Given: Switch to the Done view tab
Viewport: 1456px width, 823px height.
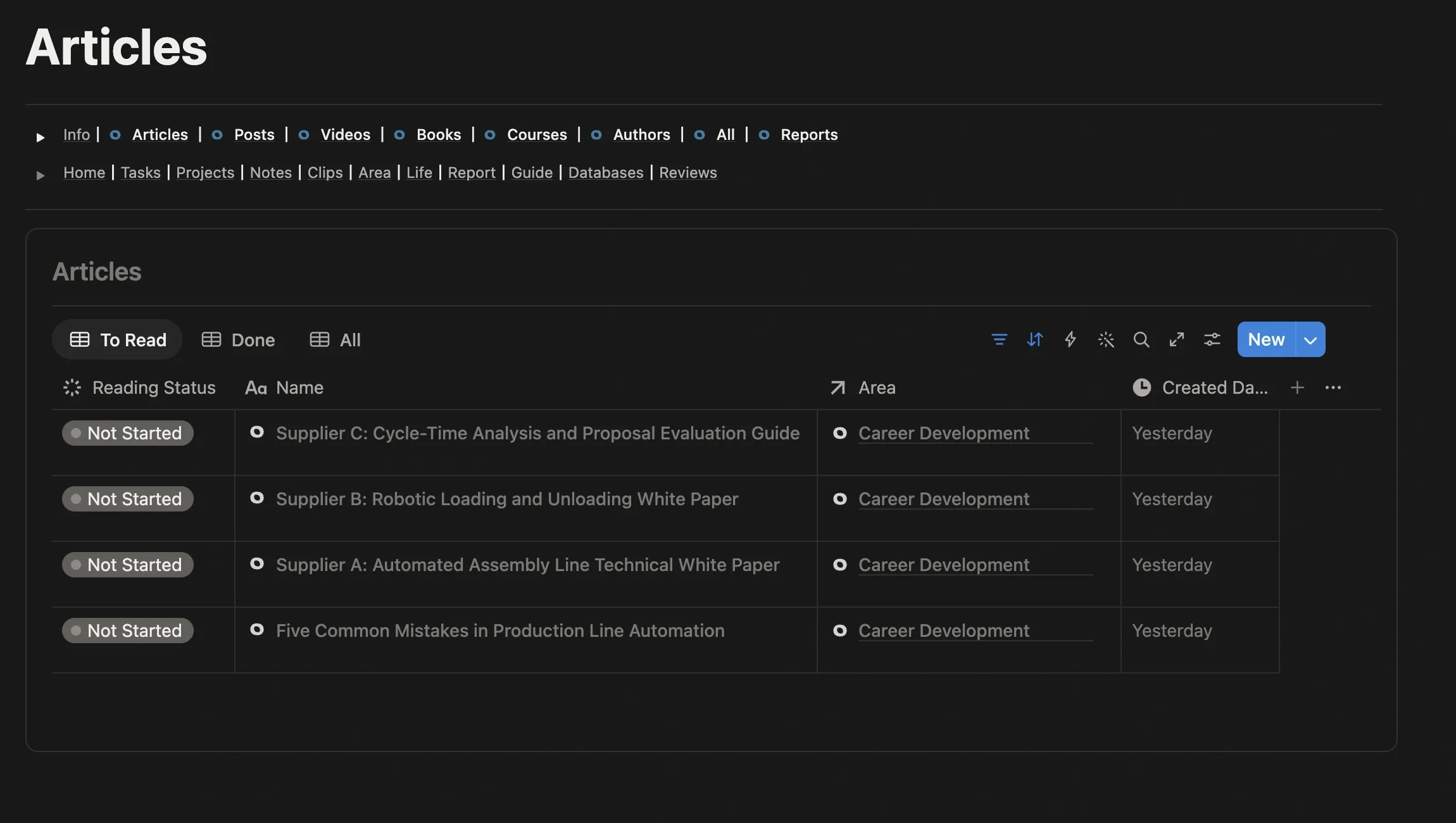Looking at the screenshot, I should 238,340.
